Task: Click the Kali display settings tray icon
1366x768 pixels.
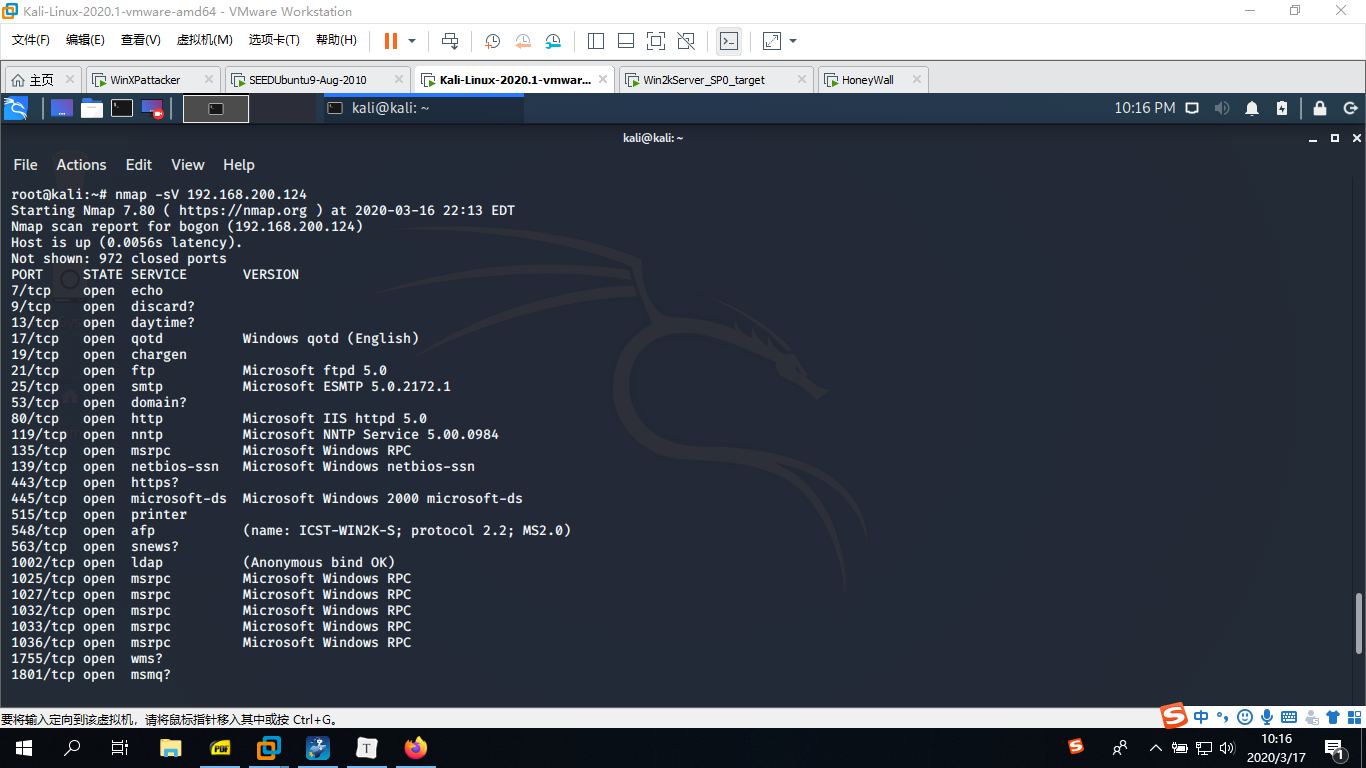Action: [1192, 108]
